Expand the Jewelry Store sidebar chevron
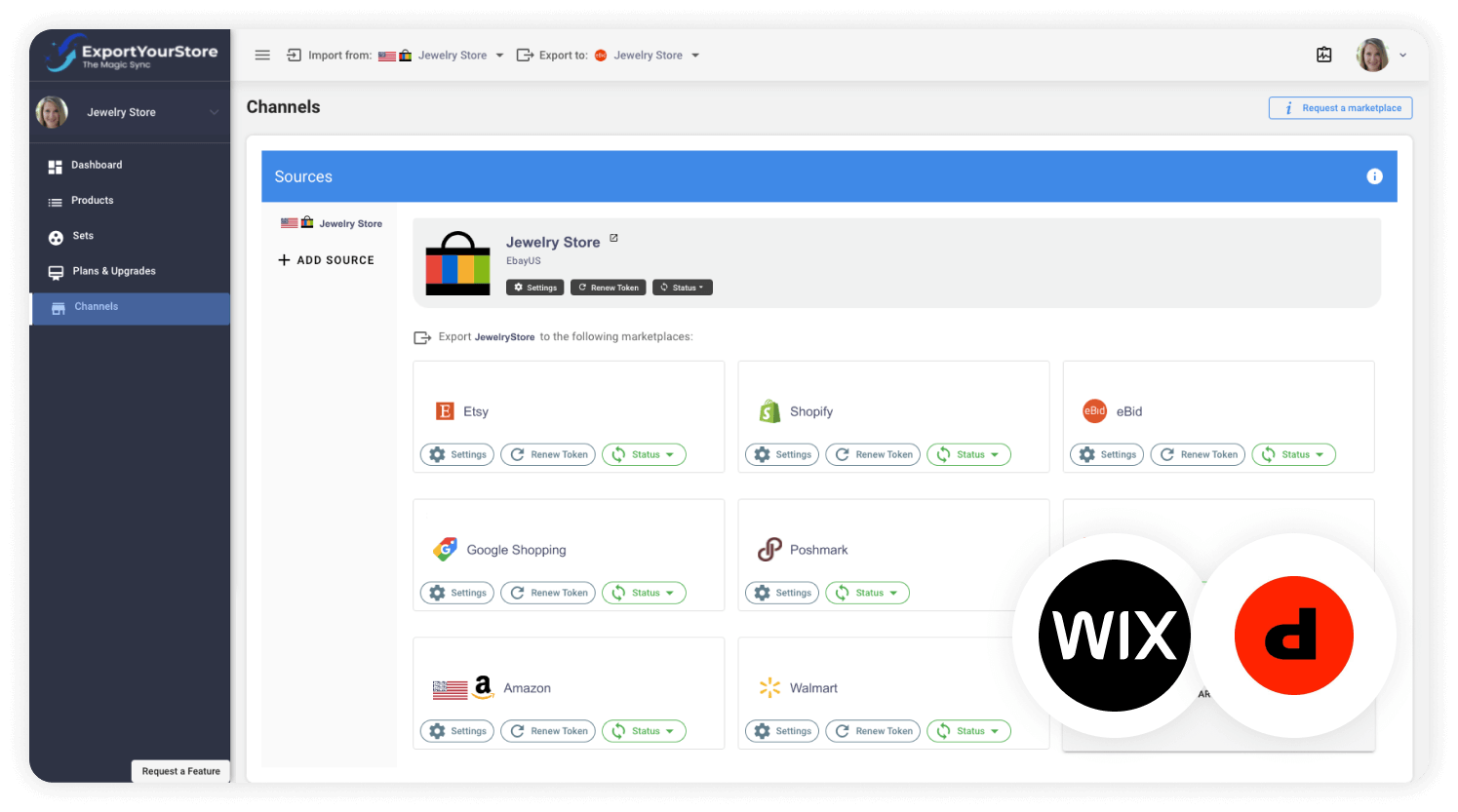This screenshot has width=1458, height=812. click(214, 112)
